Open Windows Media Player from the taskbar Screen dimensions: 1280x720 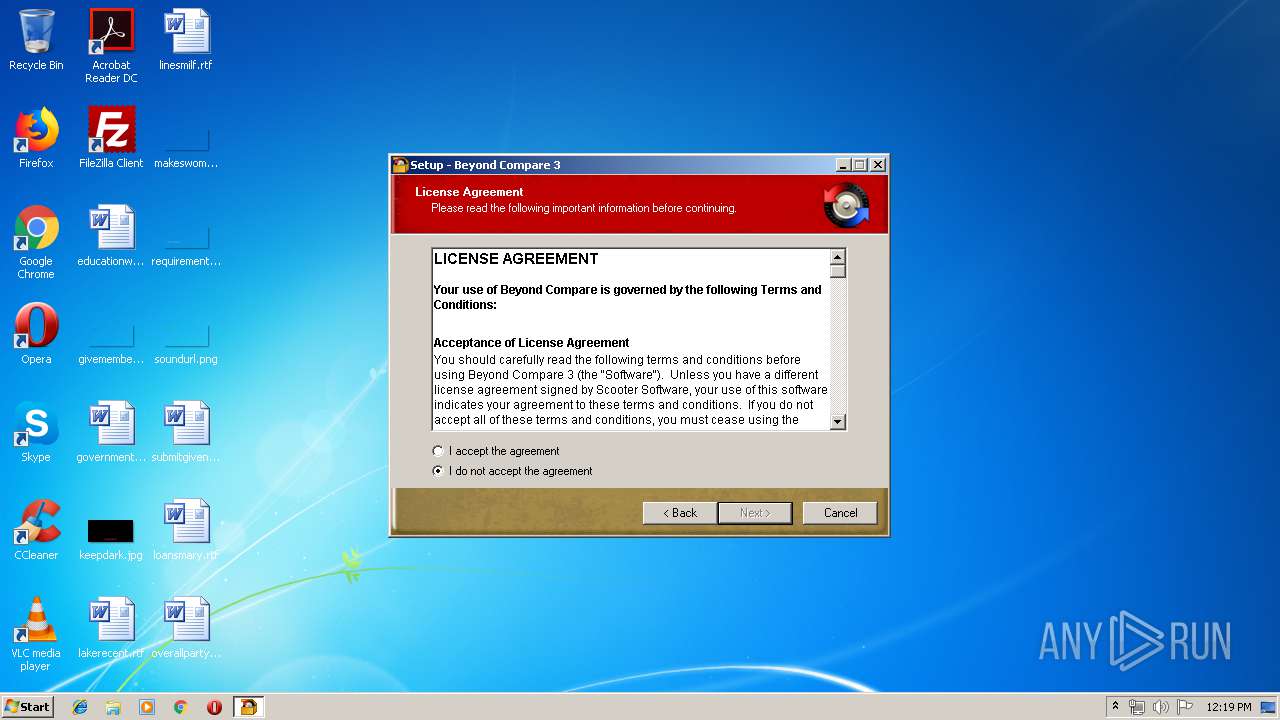(x=147, y=707)
